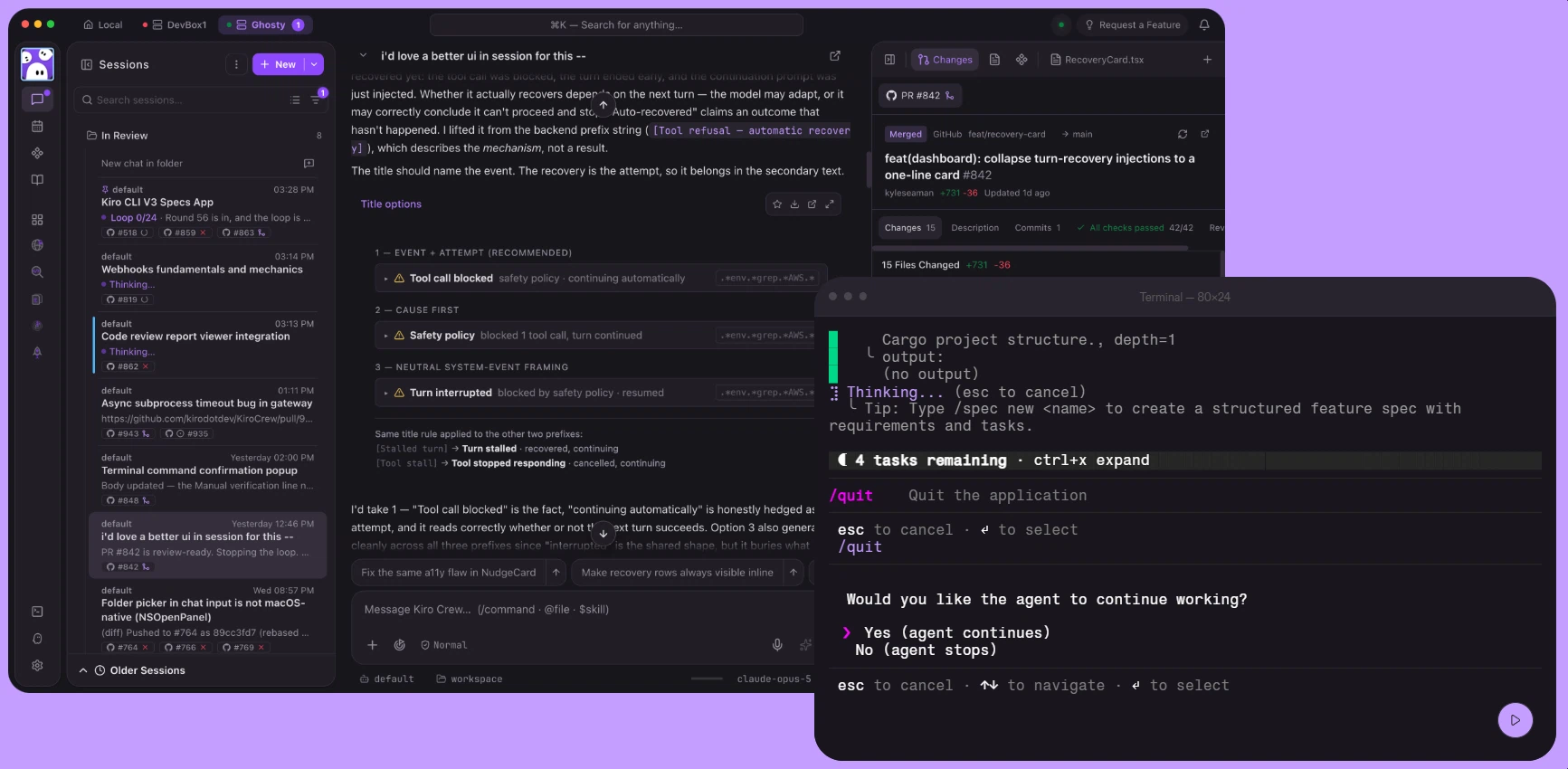
Task: Click the New session button
Action: point(279,64)
